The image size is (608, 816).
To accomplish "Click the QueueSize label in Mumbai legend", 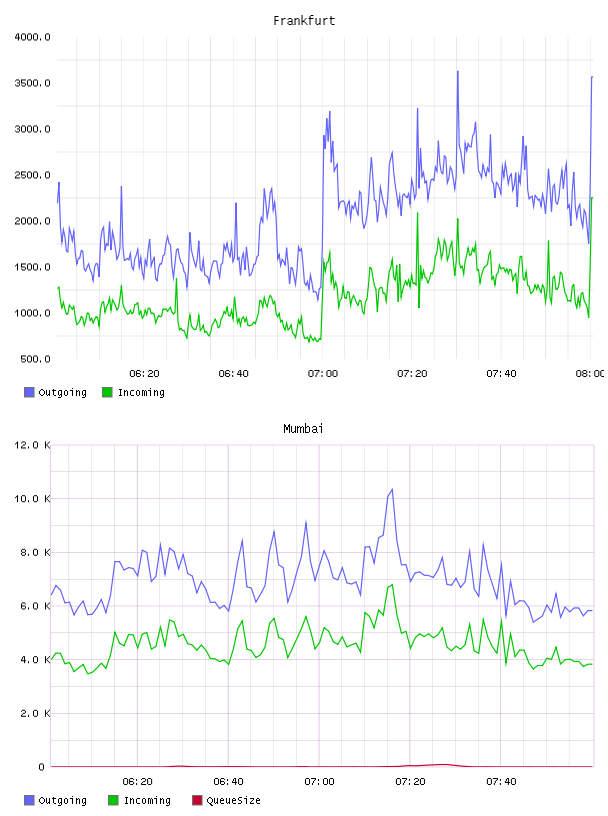I will [233, 800].
